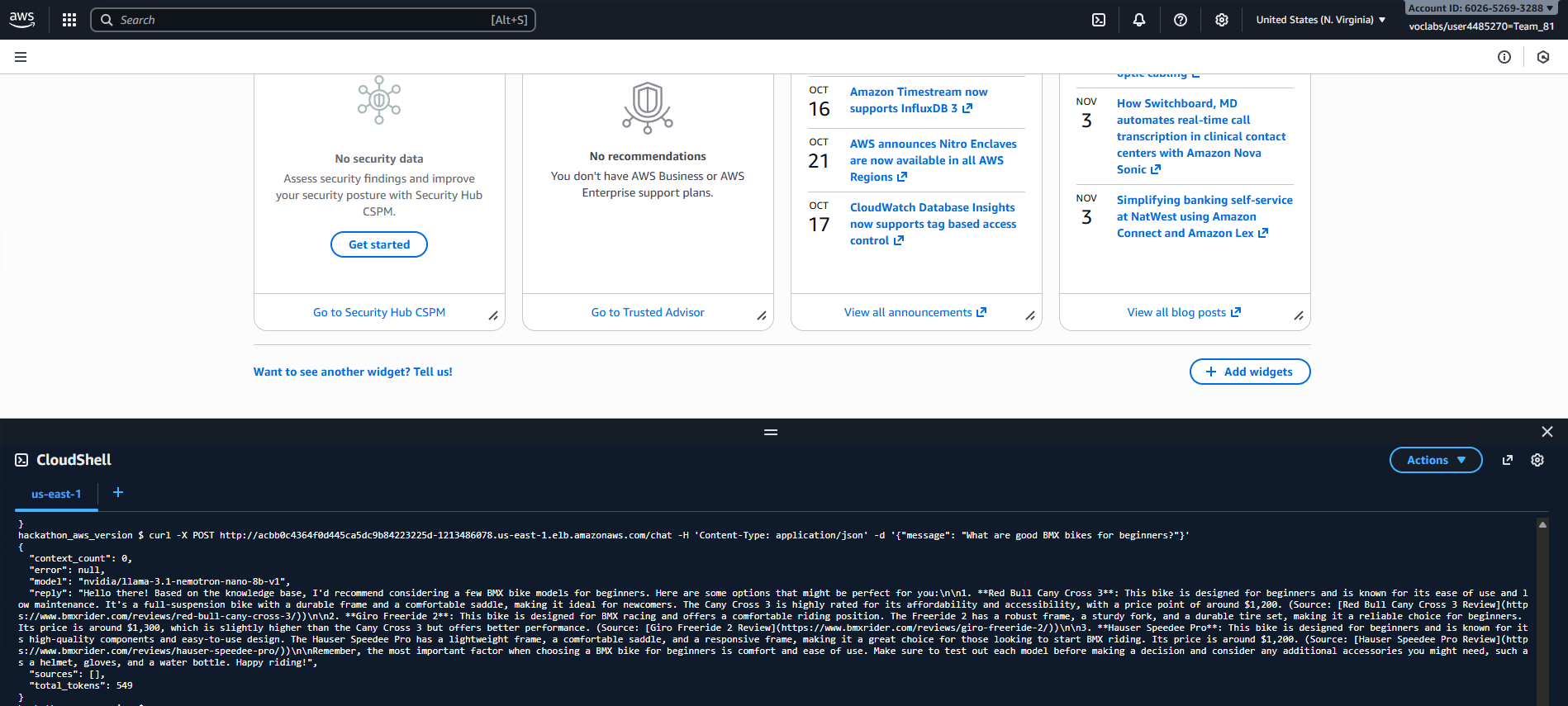Image resolution: width=1568 pixels, height=706 pixels.
Task: Click the security widget resize handle icon
Action: pos(493,315)
